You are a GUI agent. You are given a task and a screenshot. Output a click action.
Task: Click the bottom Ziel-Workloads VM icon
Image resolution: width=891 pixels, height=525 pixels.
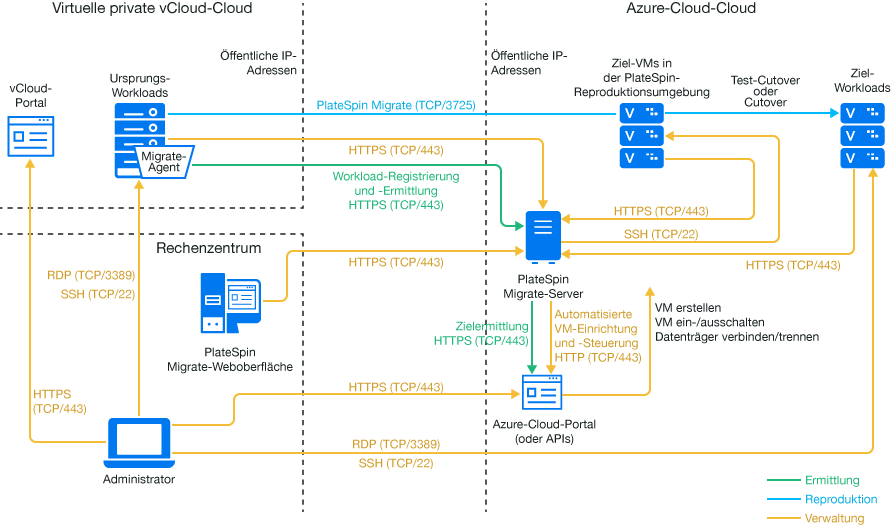tap(862, 157)
